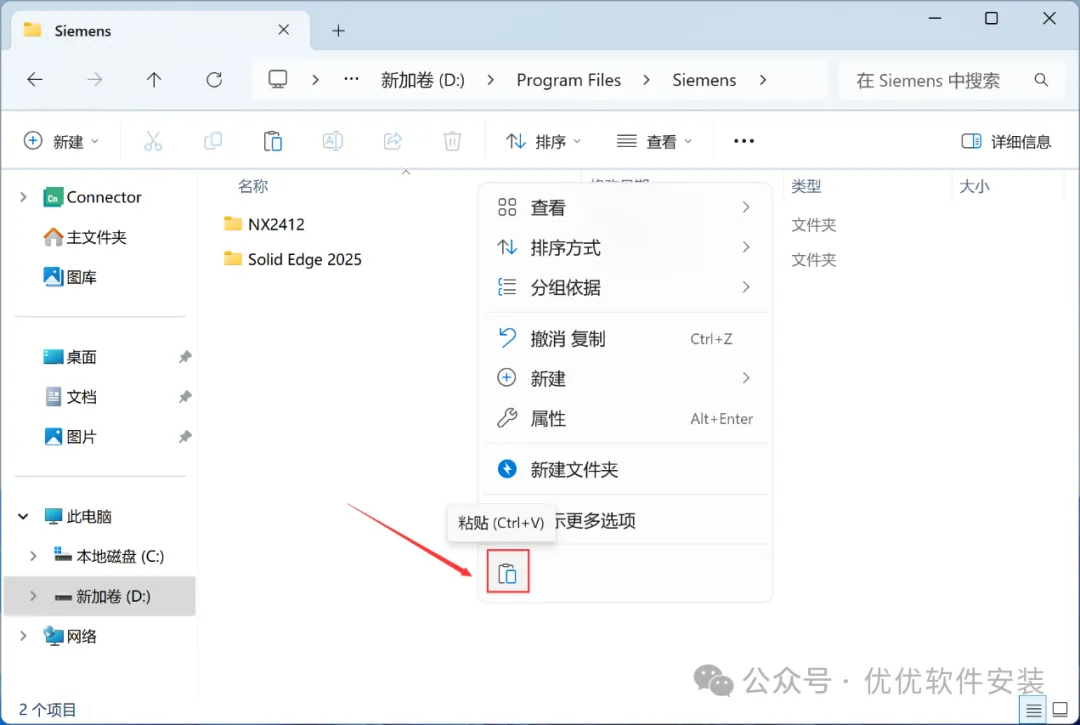Open 查看 submenu in context menu
The height and width of the screenshot is (725, 1080).
625,207
